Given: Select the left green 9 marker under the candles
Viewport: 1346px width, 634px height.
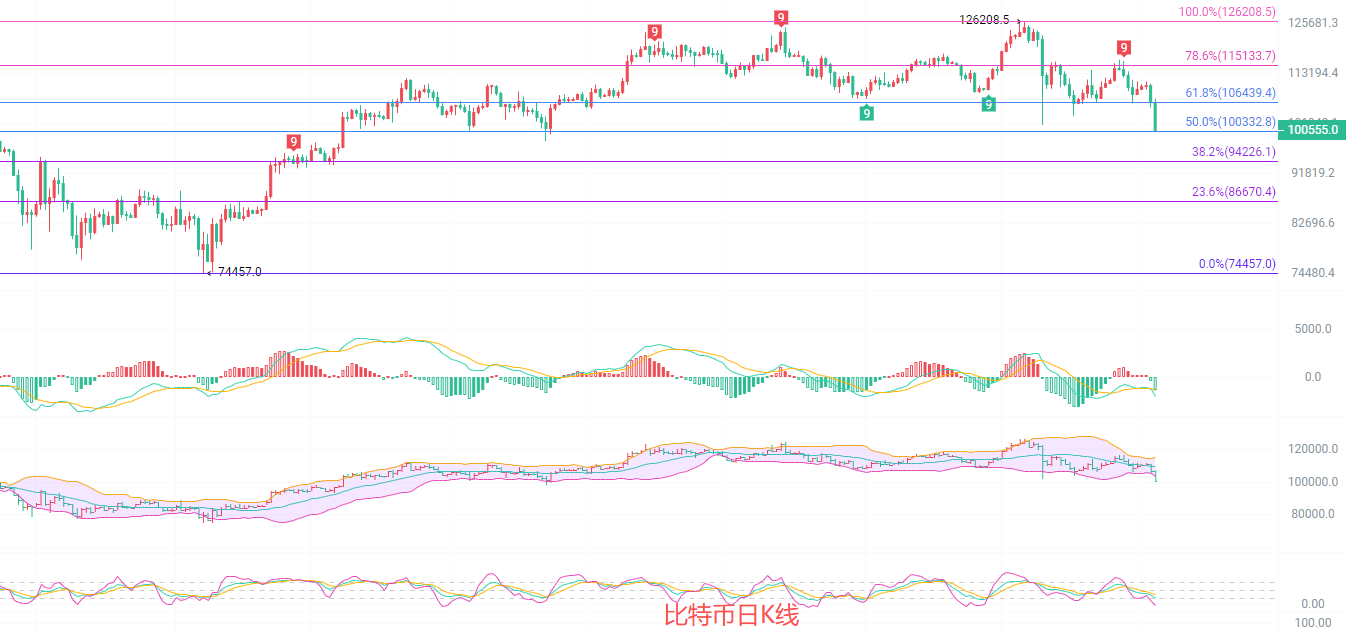Looking at the screenshot, I should point(866,113).
